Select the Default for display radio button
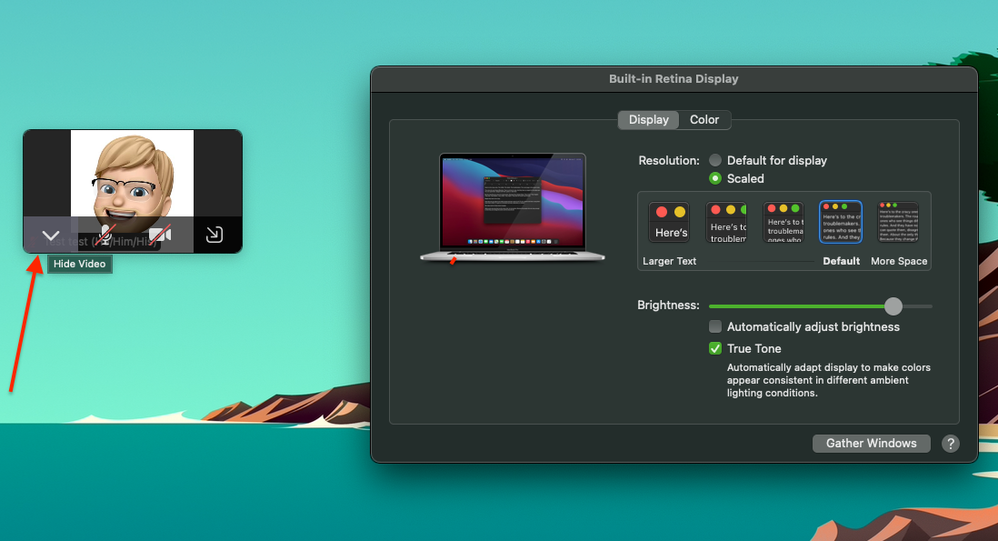Screen dimensions: 998x541 pyautogui.click(x=715, y=160)
